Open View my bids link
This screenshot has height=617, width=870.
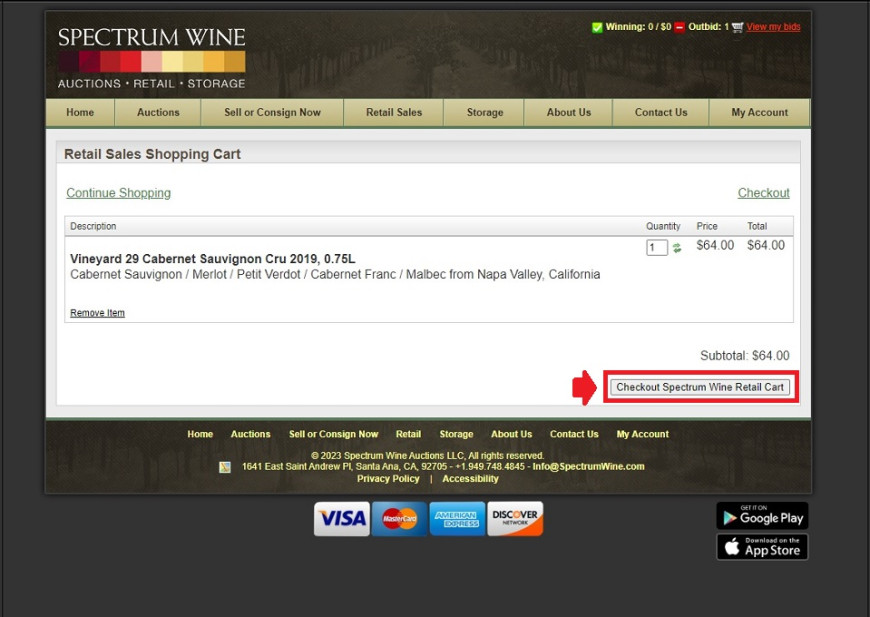(x=773, y=27)
